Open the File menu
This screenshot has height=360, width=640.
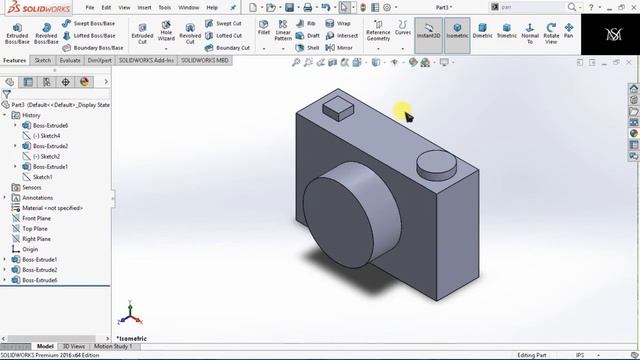click(x=90, y=7)
